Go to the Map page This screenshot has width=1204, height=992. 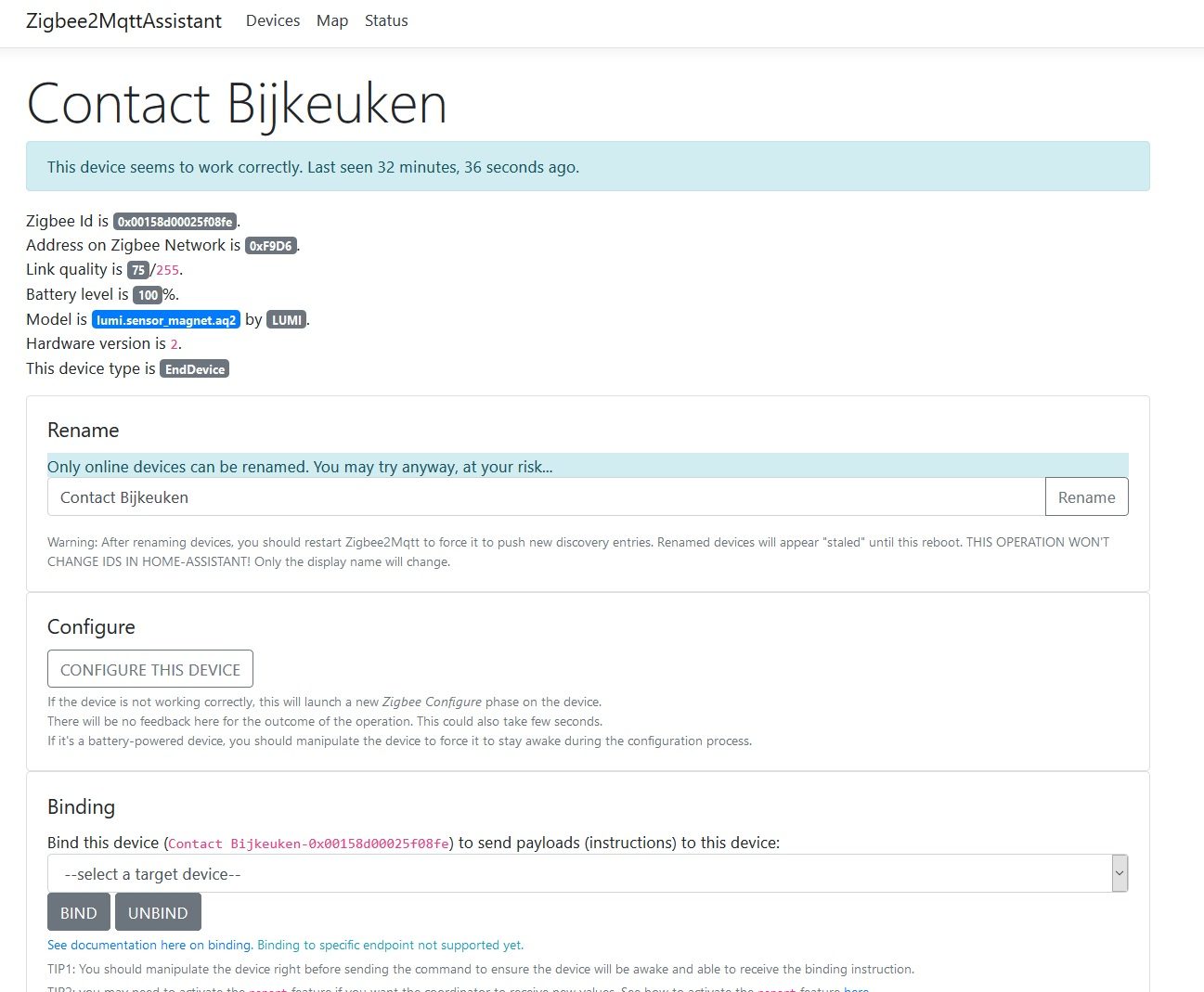[x=331, y=20]
